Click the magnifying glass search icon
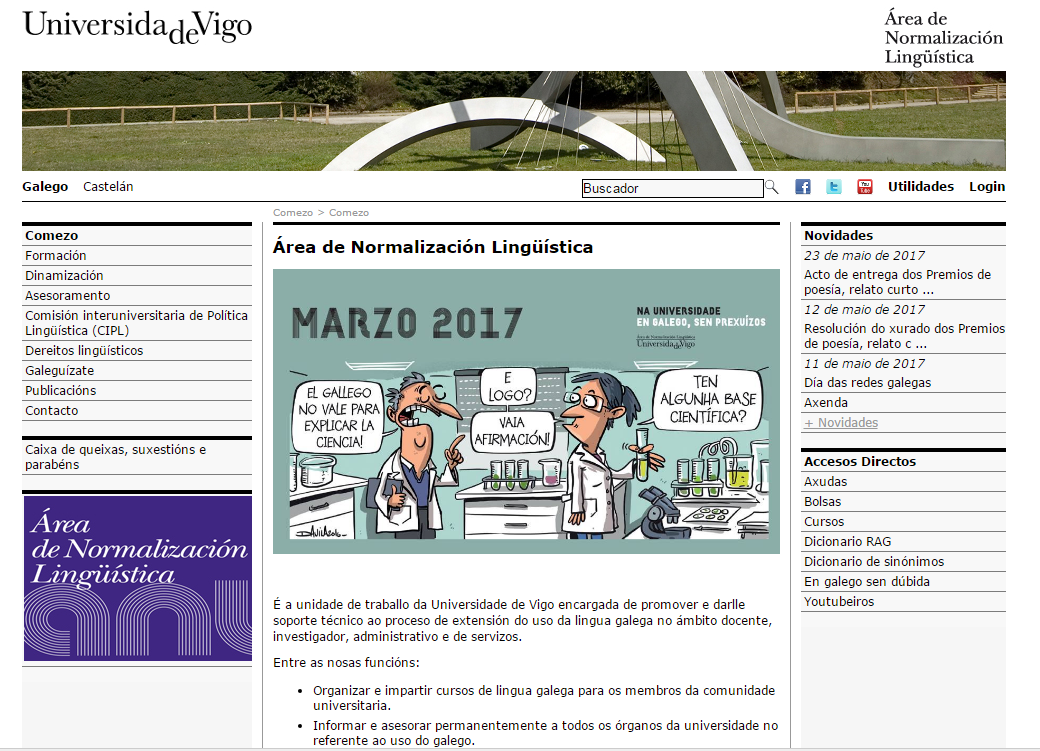The image size is (1040, 751). (772, 187)
